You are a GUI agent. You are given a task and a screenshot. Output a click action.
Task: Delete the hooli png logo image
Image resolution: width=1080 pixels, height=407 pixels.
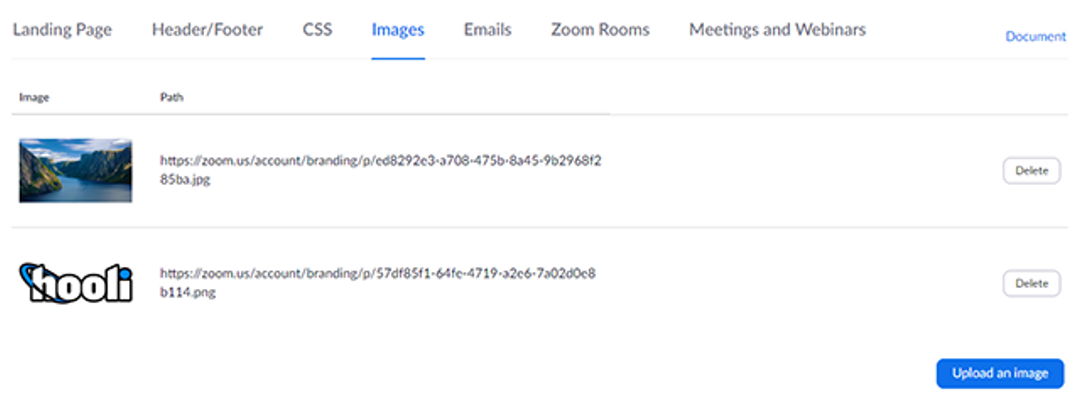click(x=1031, y=283)
